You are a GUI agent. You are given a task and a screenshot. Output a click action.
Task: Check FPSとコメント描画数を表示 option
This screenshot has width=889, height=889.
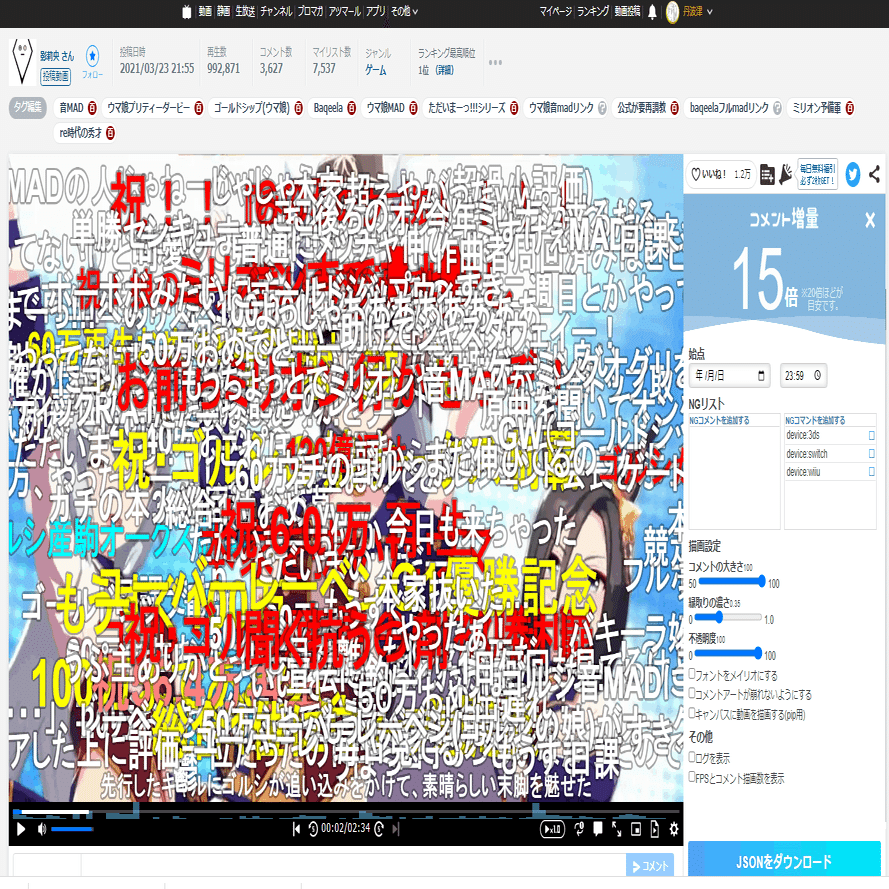692,777
